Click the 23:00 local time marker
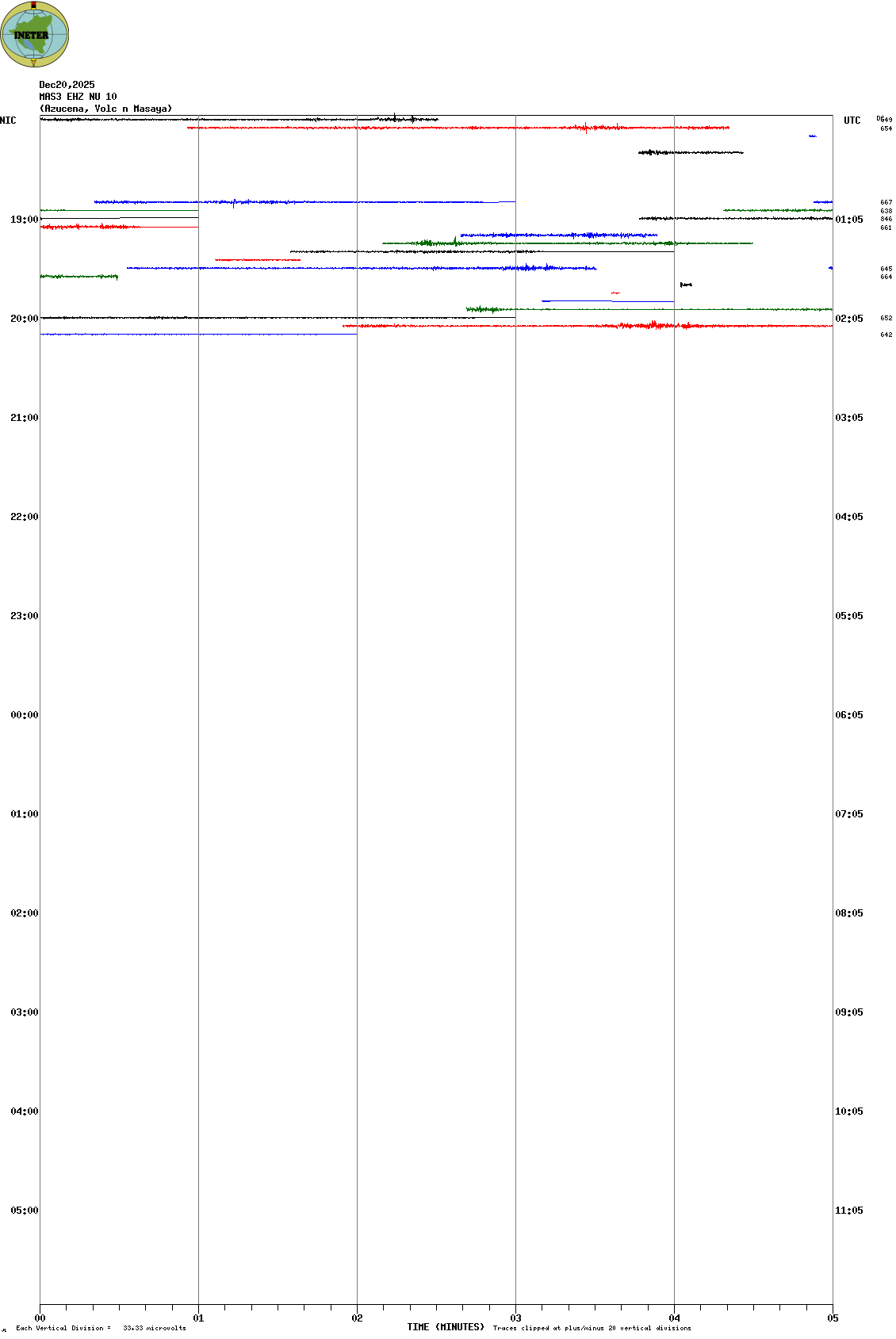 (x=24, y=616)
